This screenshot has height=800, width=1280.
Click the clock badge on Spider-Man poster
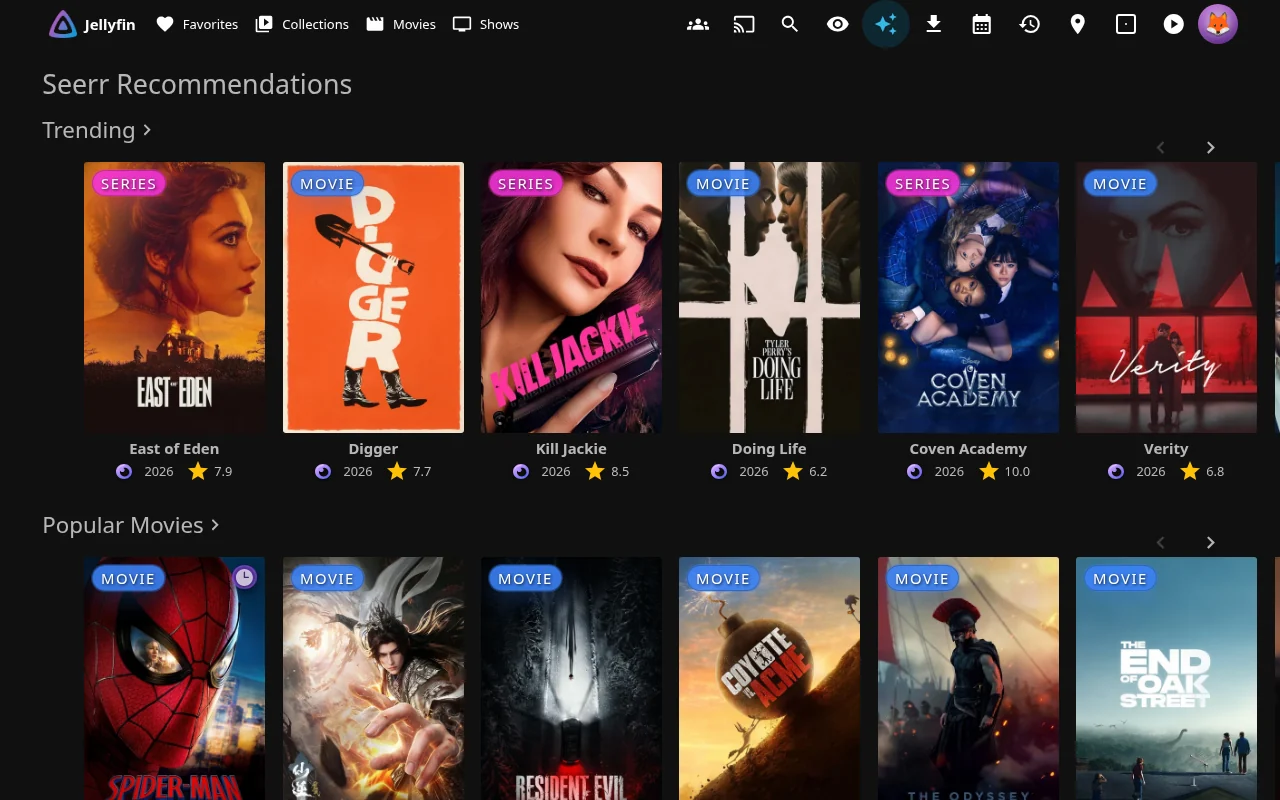click(244, 577)
